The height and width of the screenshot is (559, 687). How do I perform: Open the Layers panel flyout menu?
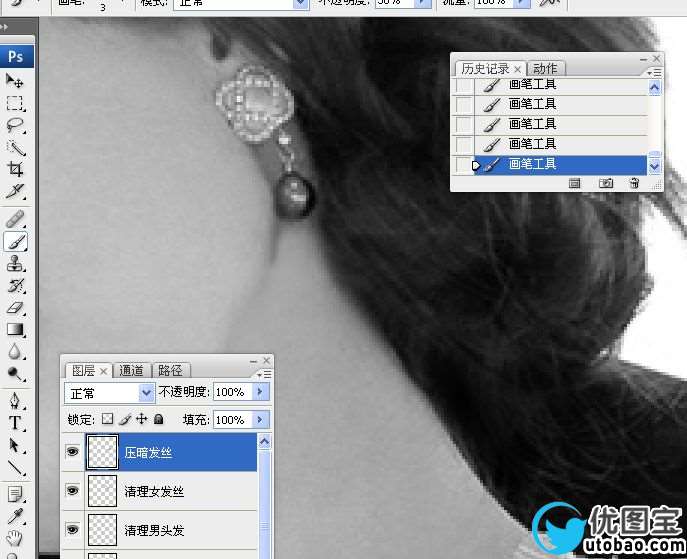[264, 375]
